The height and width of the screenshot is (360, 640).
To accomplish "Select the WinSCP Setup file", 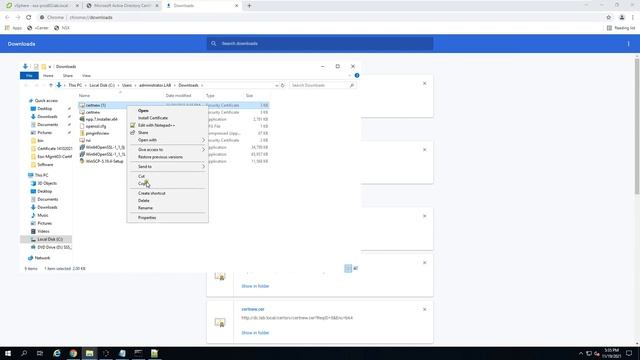I will pyautogui.click(x=104, y=162).
